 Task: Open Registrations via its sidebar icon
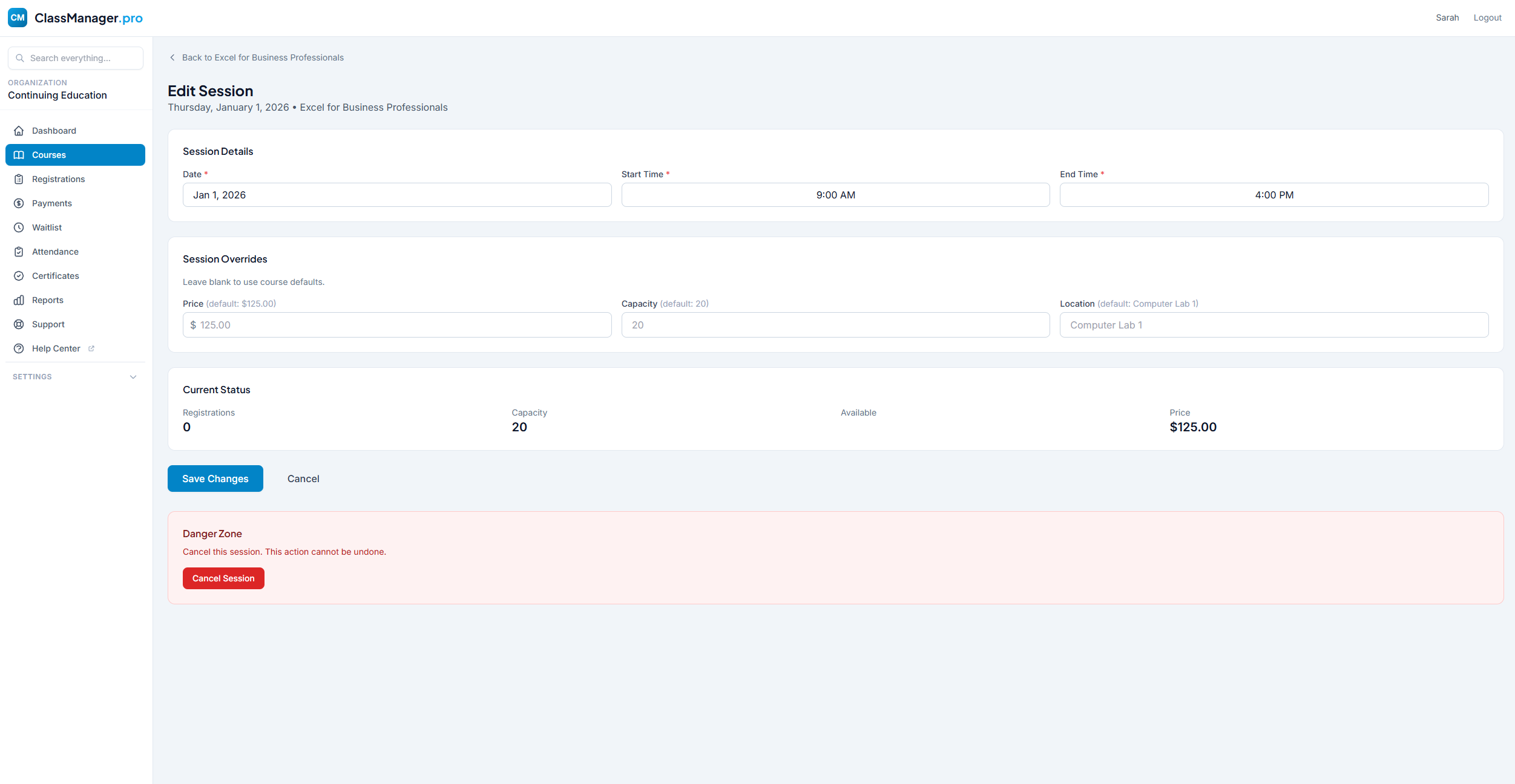(19, 178)
